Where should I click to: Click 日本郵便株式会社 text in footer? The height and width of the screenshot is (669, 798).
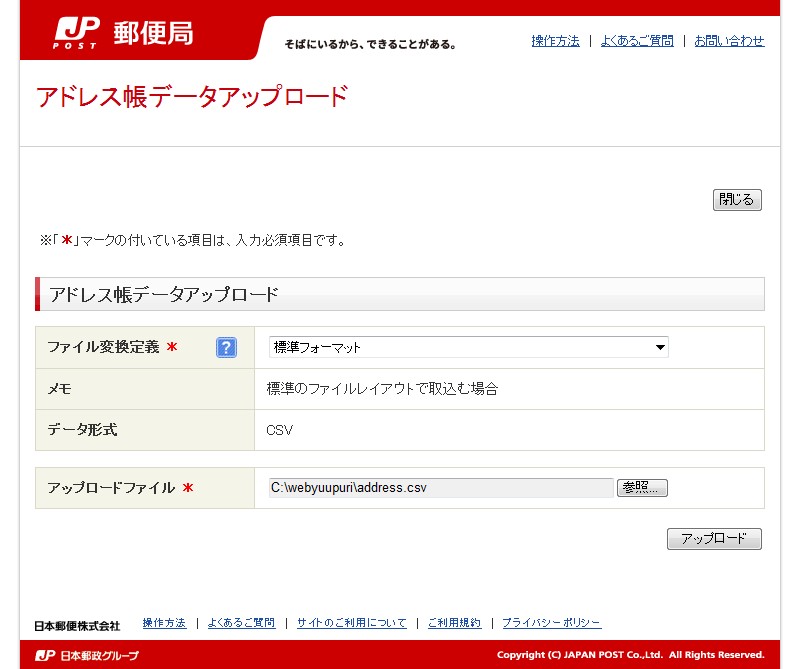[78, 625]
